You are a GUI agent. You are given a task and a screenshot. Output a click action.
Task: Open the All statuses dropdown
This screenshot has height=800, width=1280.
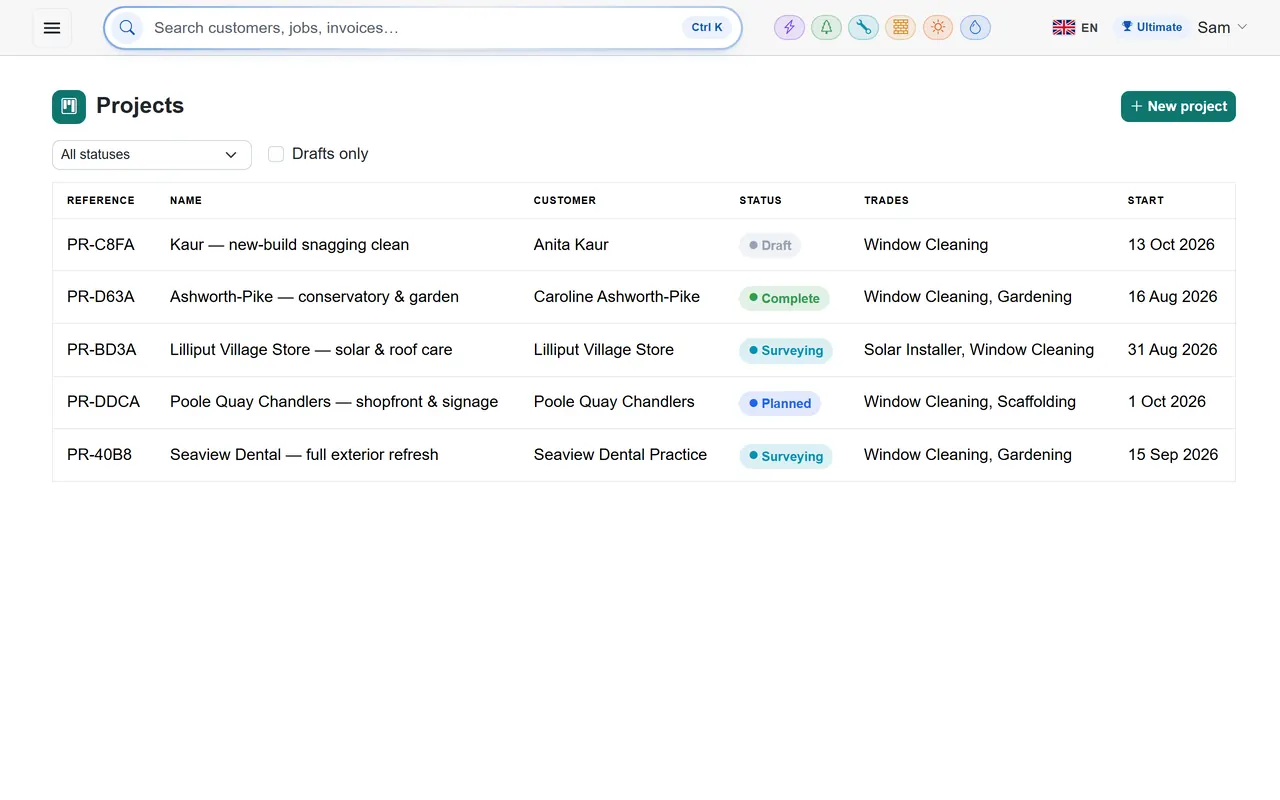(152, 155)
